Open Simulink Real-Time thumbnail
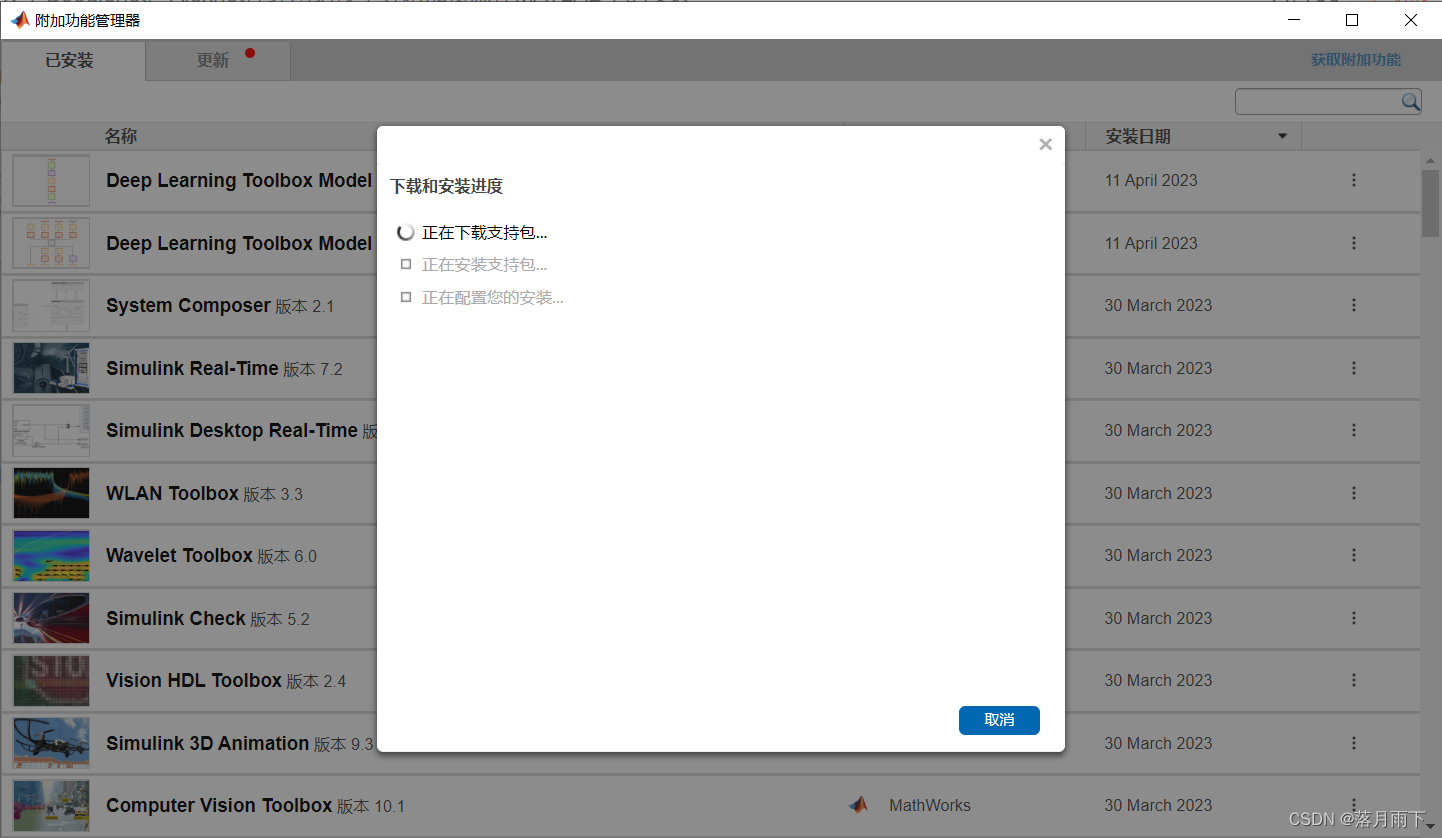 click(x=51, y=368)
